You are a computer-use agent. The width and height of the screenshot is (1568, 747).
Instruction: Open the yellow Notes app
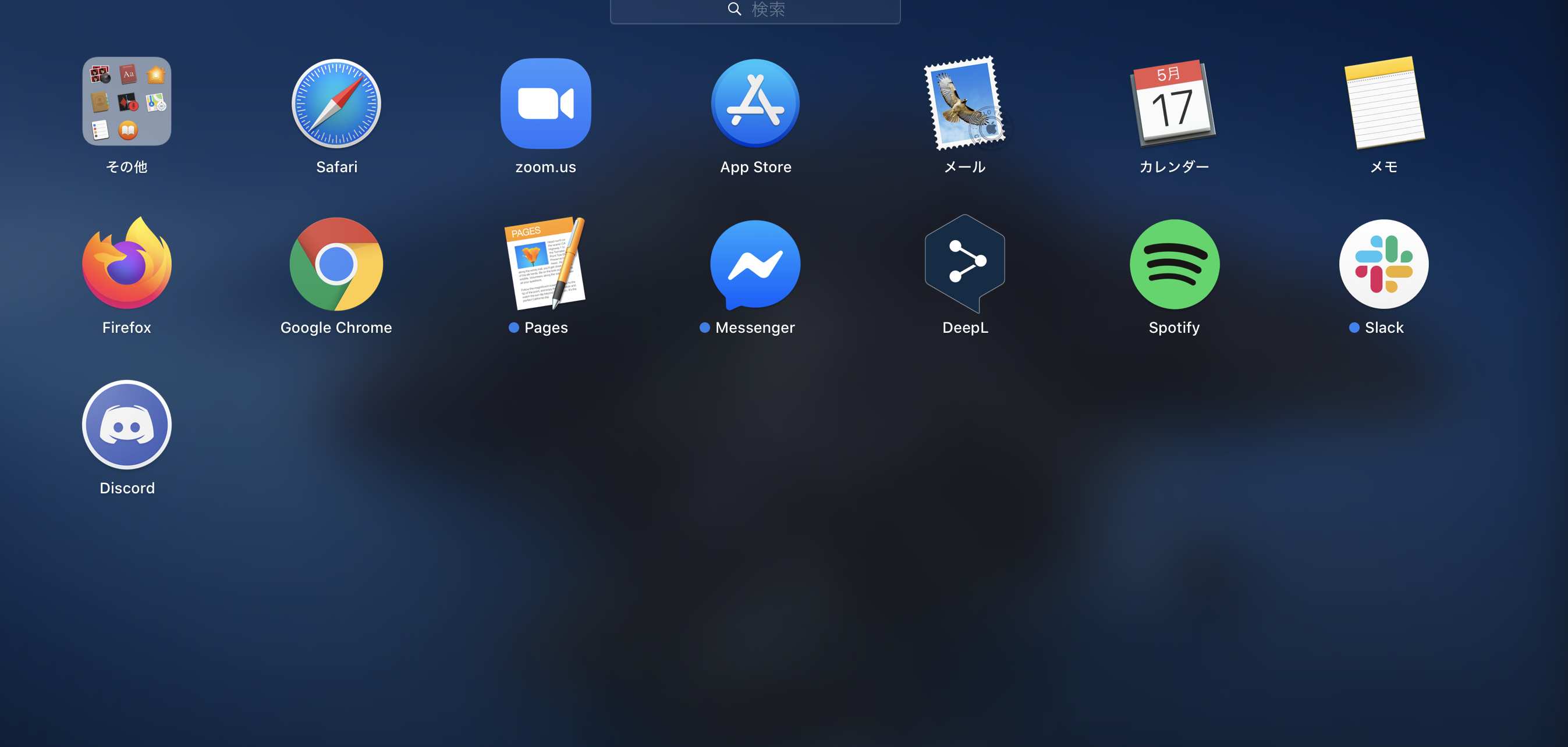pyautogui.click(x=1383, y=104)
